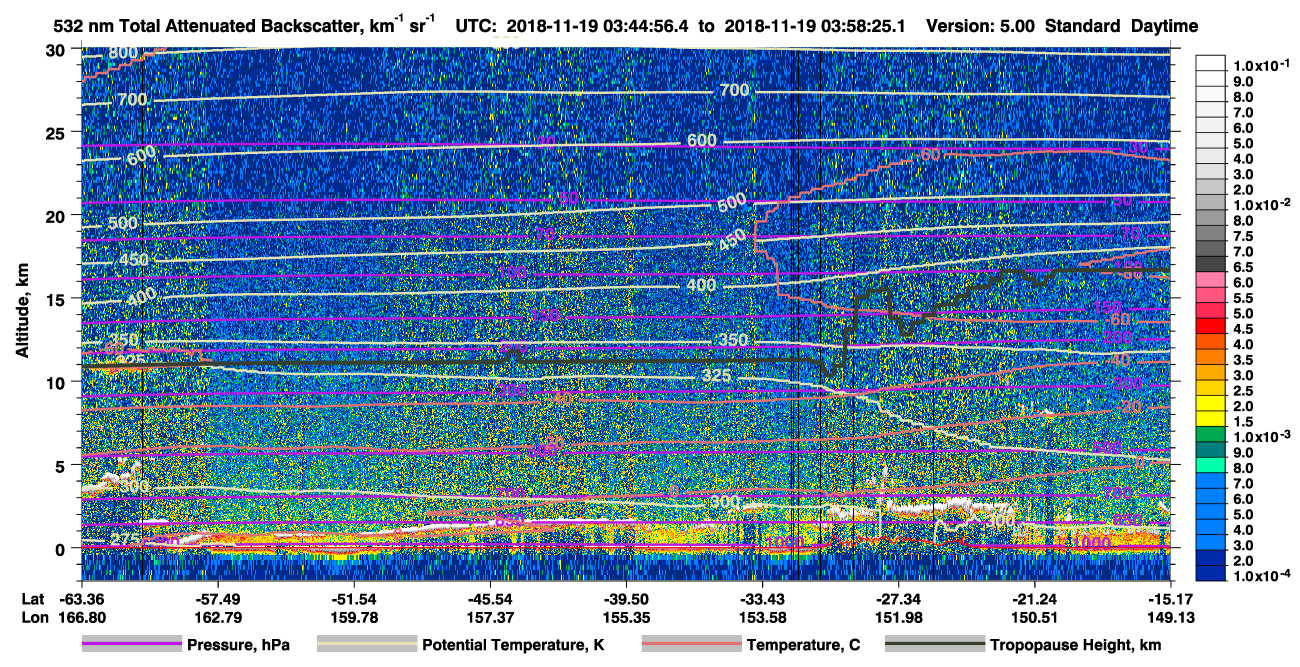The image size is (1300, 667).
Task: Select the red Temperature legend line sample
Action: (x=691, y=645)
